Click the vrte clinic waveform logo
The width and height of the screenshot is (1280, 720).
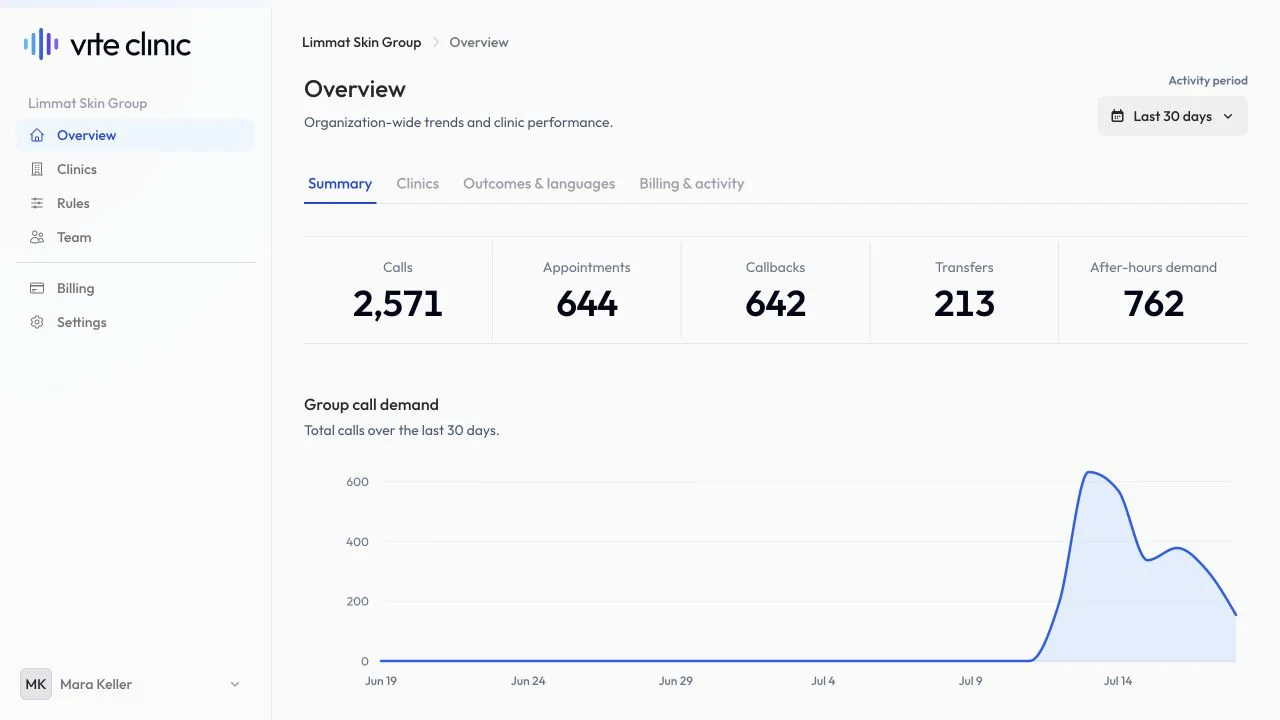pyautogui.click(x=41, y=44)
